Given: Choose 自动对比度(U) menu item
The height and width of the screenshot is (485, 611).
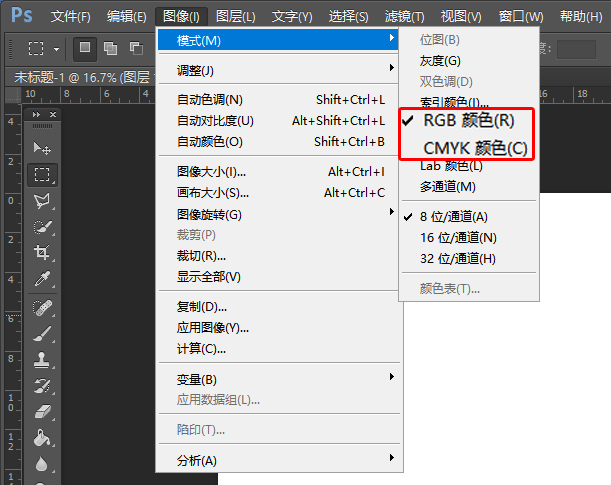Looking at the screenshot, I should (278, 121).
